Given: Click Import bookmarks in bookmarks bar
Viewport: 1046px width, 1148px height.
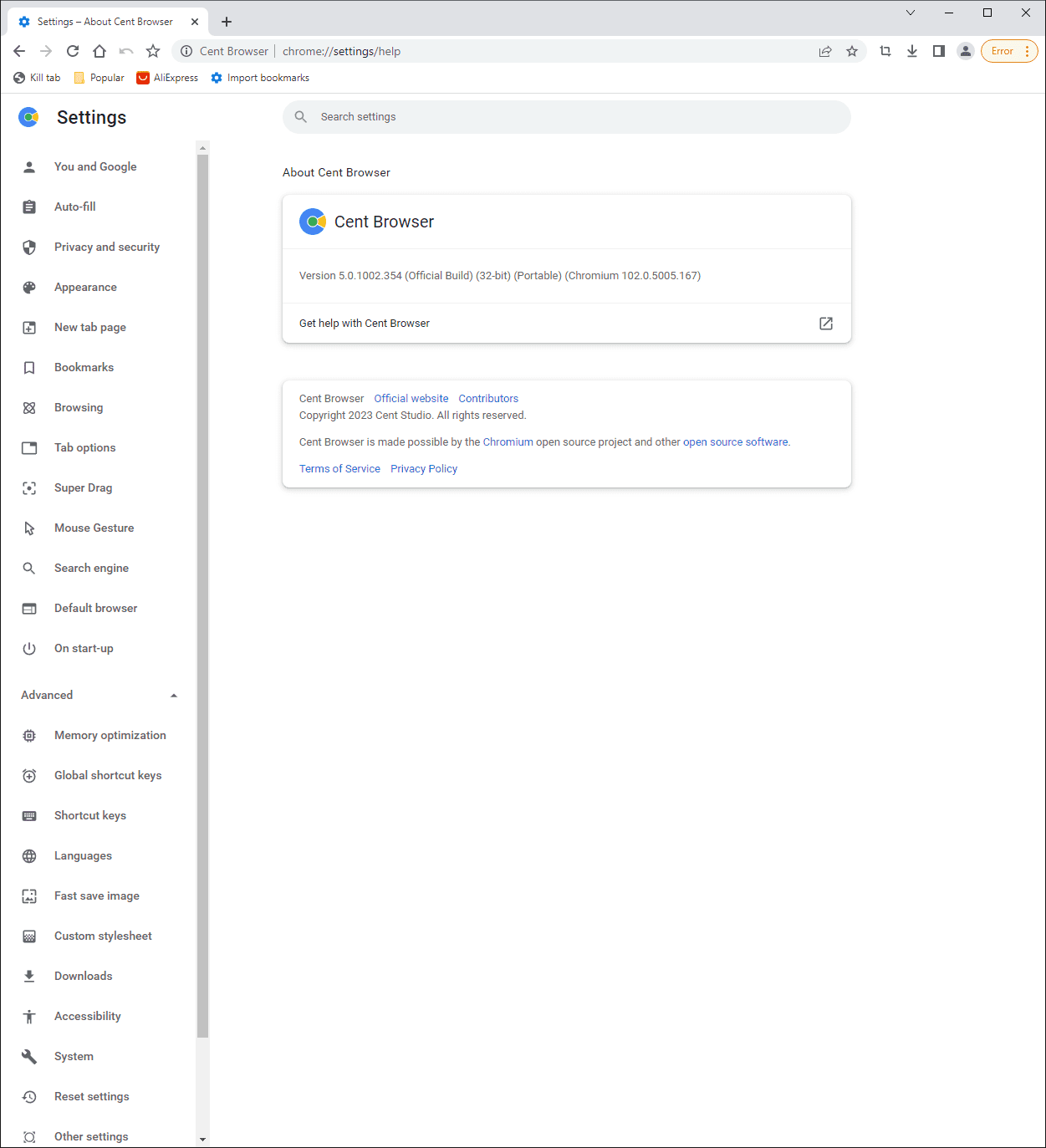Looking at the screenshot, I should click(260, 78).
